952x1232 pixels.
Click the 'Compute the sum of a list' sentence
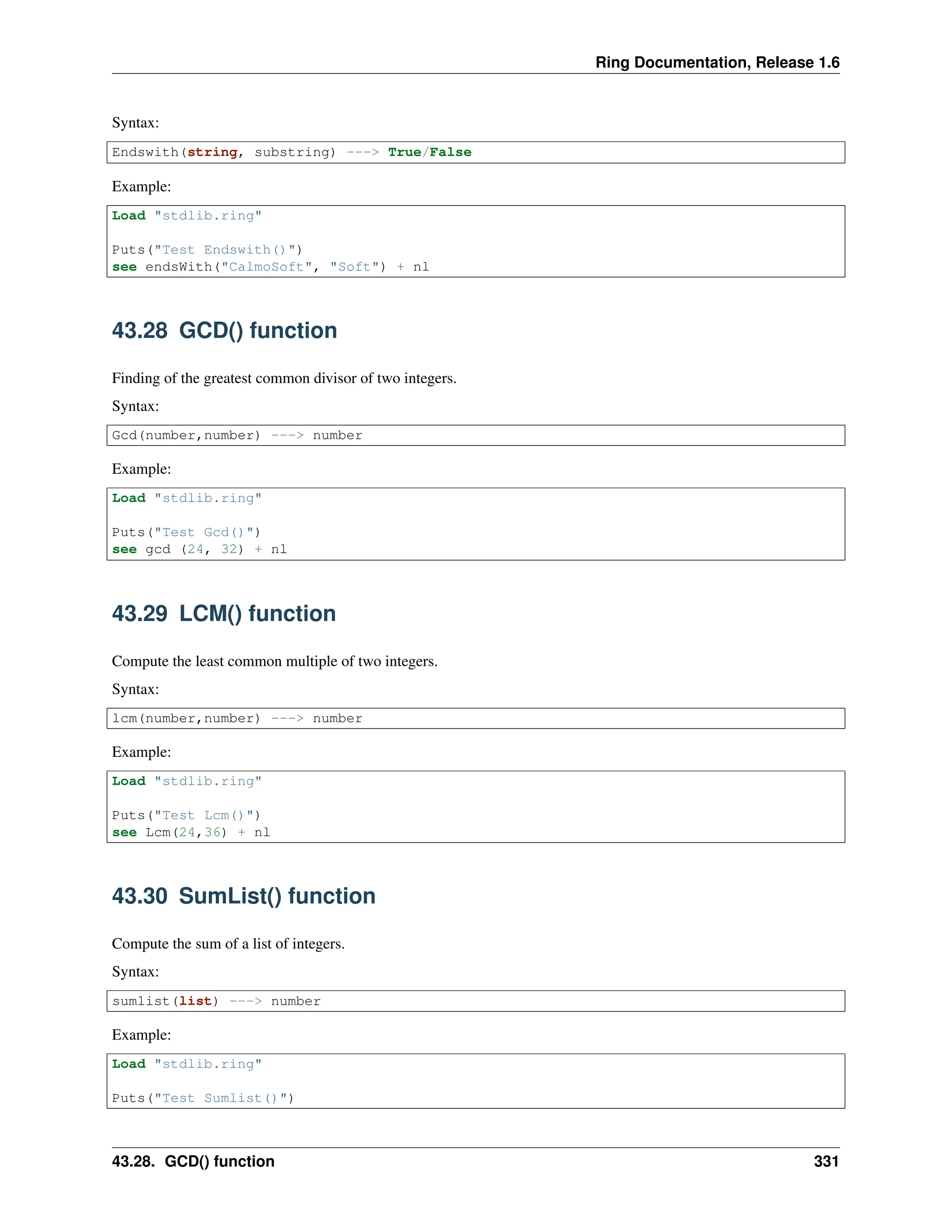[x=228, y=944]
